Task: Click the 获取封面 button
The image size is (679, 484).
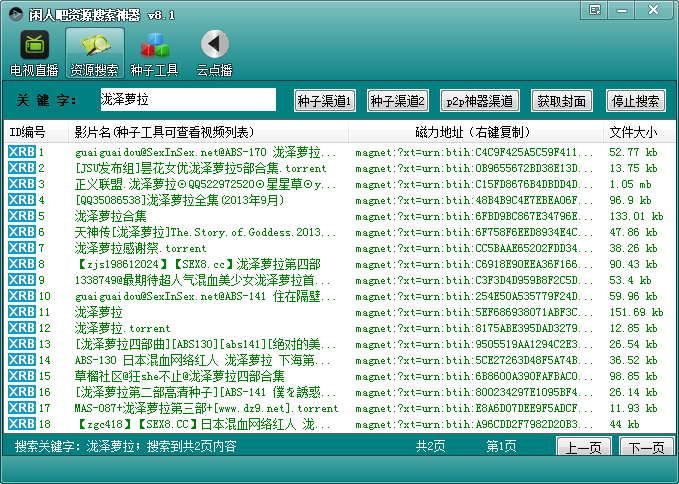Action: coord(562,101)
